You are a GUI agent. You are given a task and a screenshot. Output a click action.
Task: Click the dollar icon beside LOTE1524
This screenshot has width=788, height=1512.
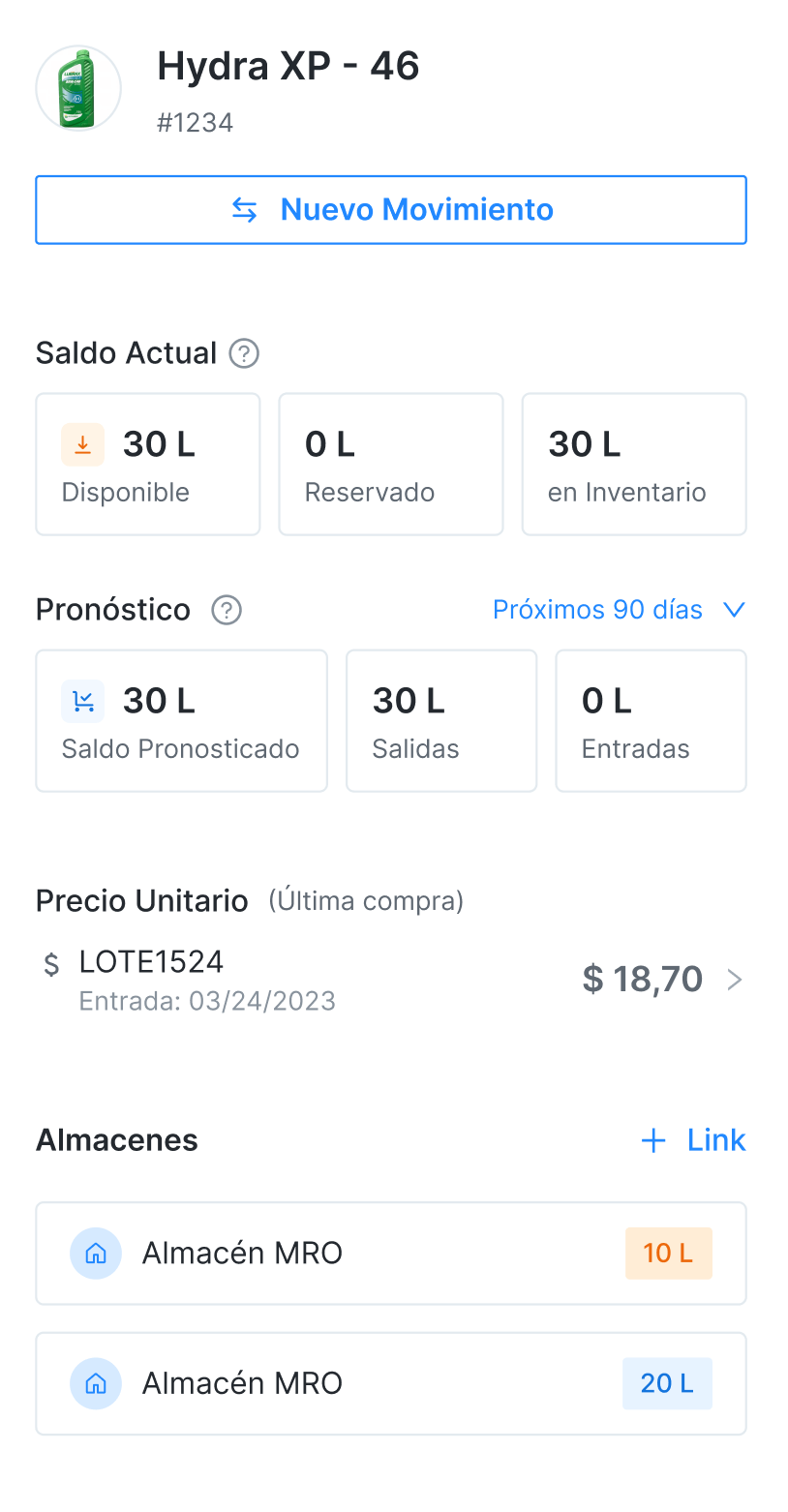click(52, 964)
